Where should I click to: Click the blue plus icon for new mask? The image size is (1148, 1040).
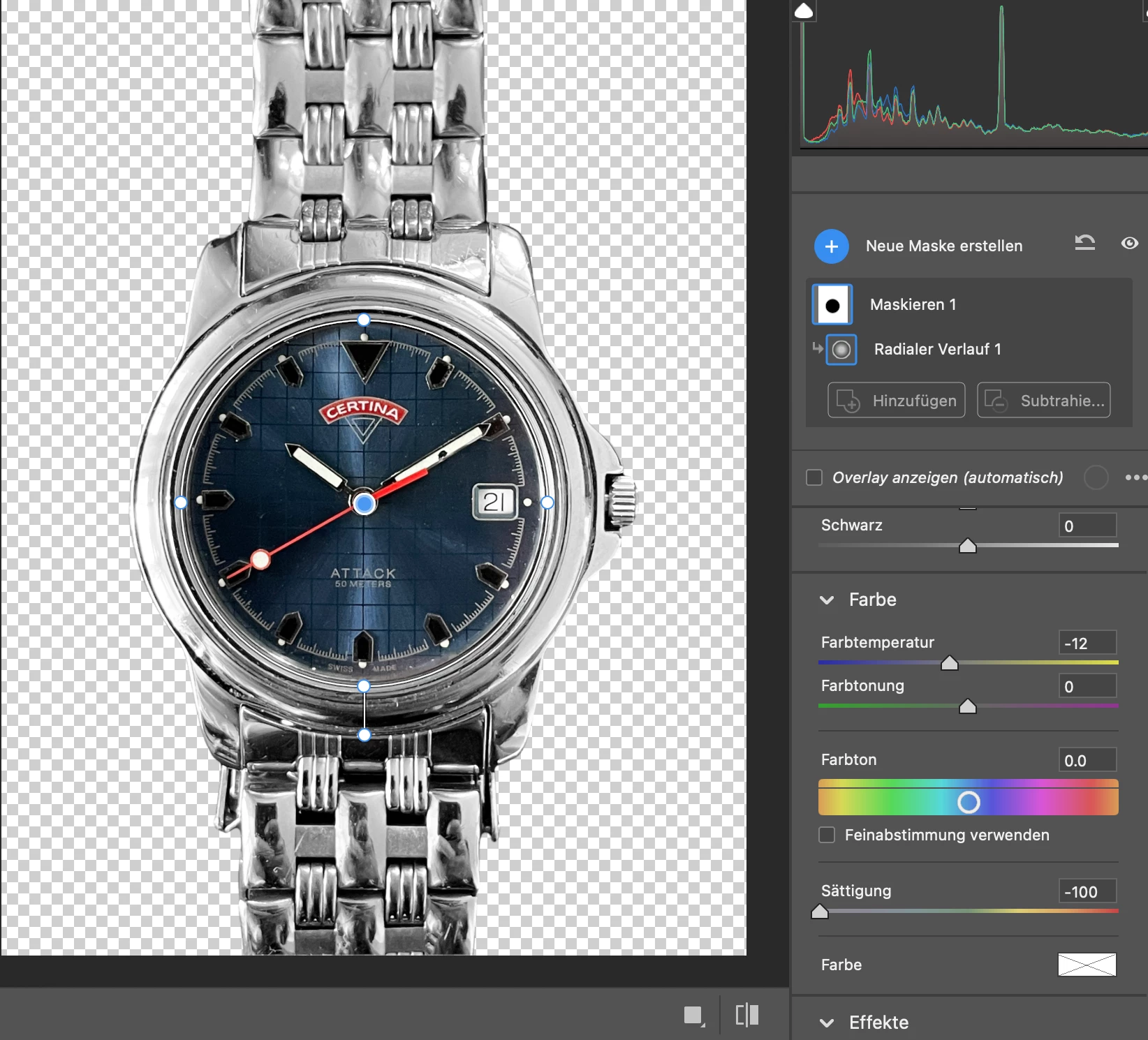pos(831,246)
